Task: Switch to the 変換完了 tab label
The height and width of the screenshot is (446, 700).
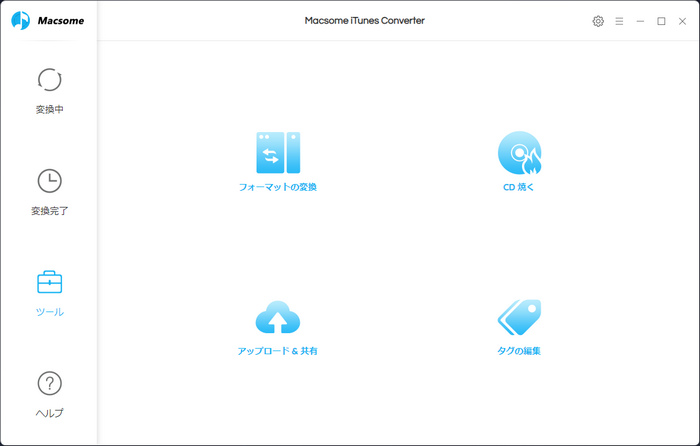Action: [x=49, y=211]
